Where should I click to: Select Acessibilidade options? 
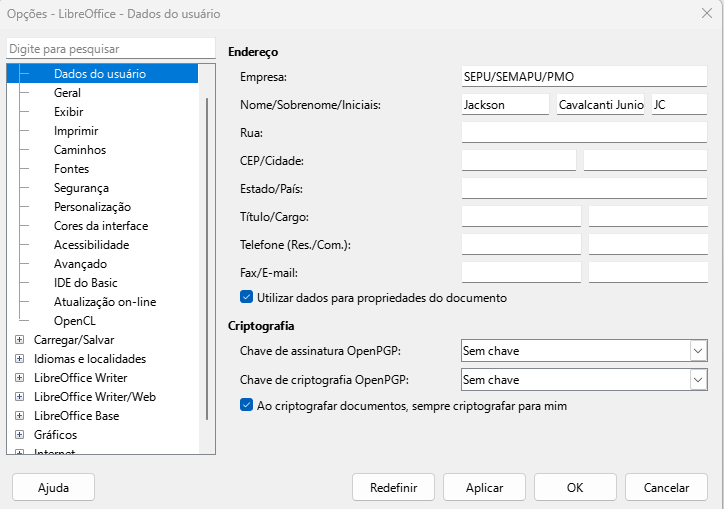coord(91,244)
